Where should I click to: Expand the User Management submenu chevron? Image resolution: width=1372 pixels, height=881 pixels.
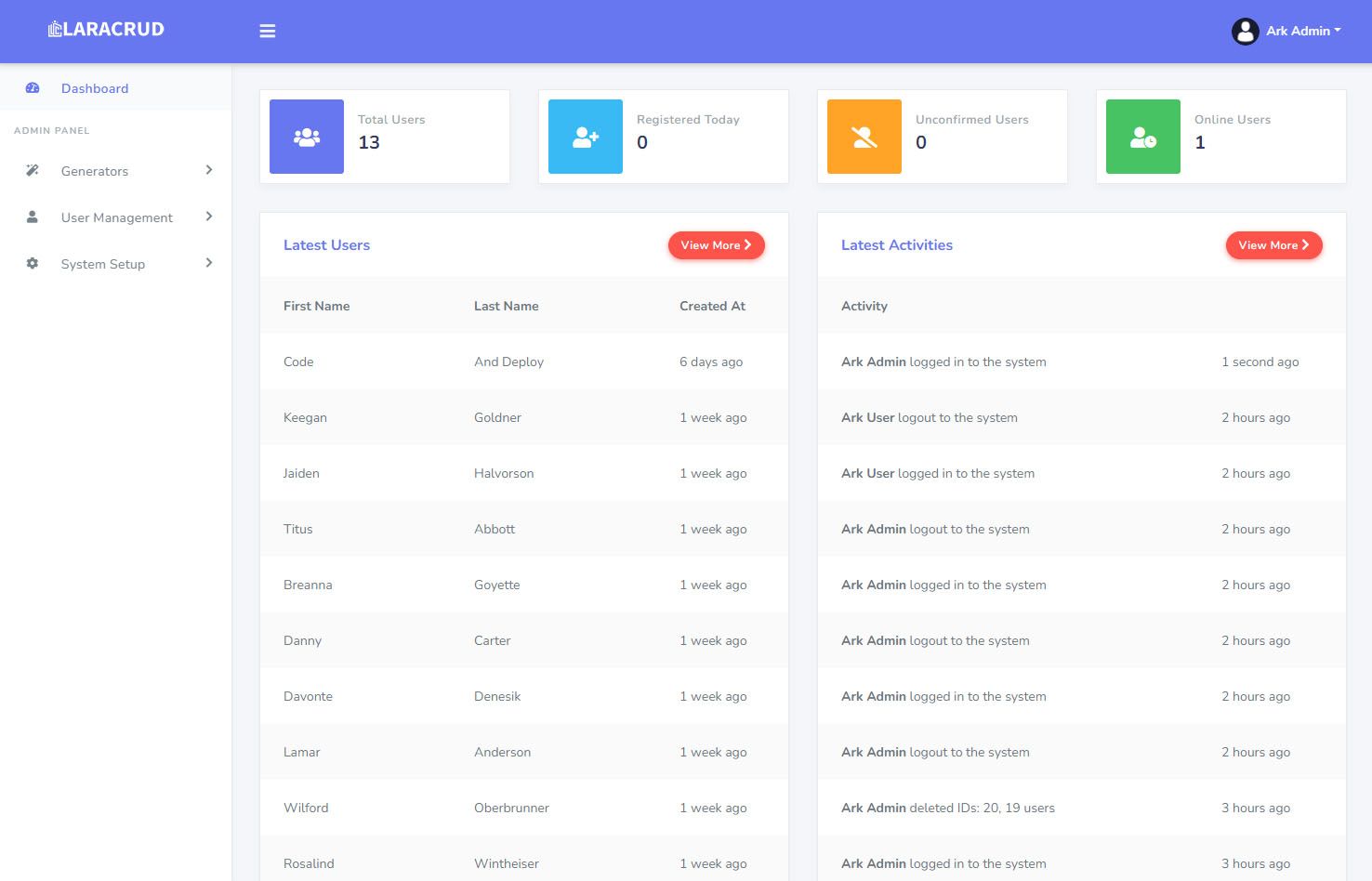(x=209, y=217)
